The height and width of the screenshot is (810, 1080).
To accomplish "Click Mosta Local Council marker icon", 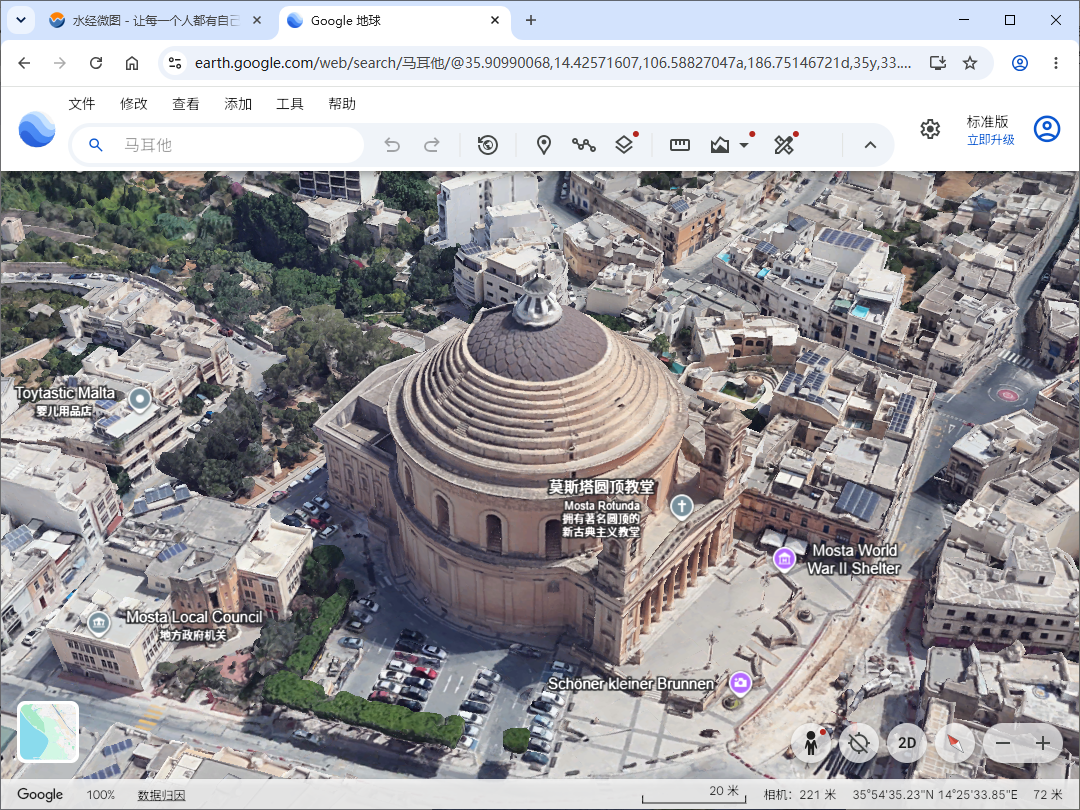I will click(x=98, y=623).
